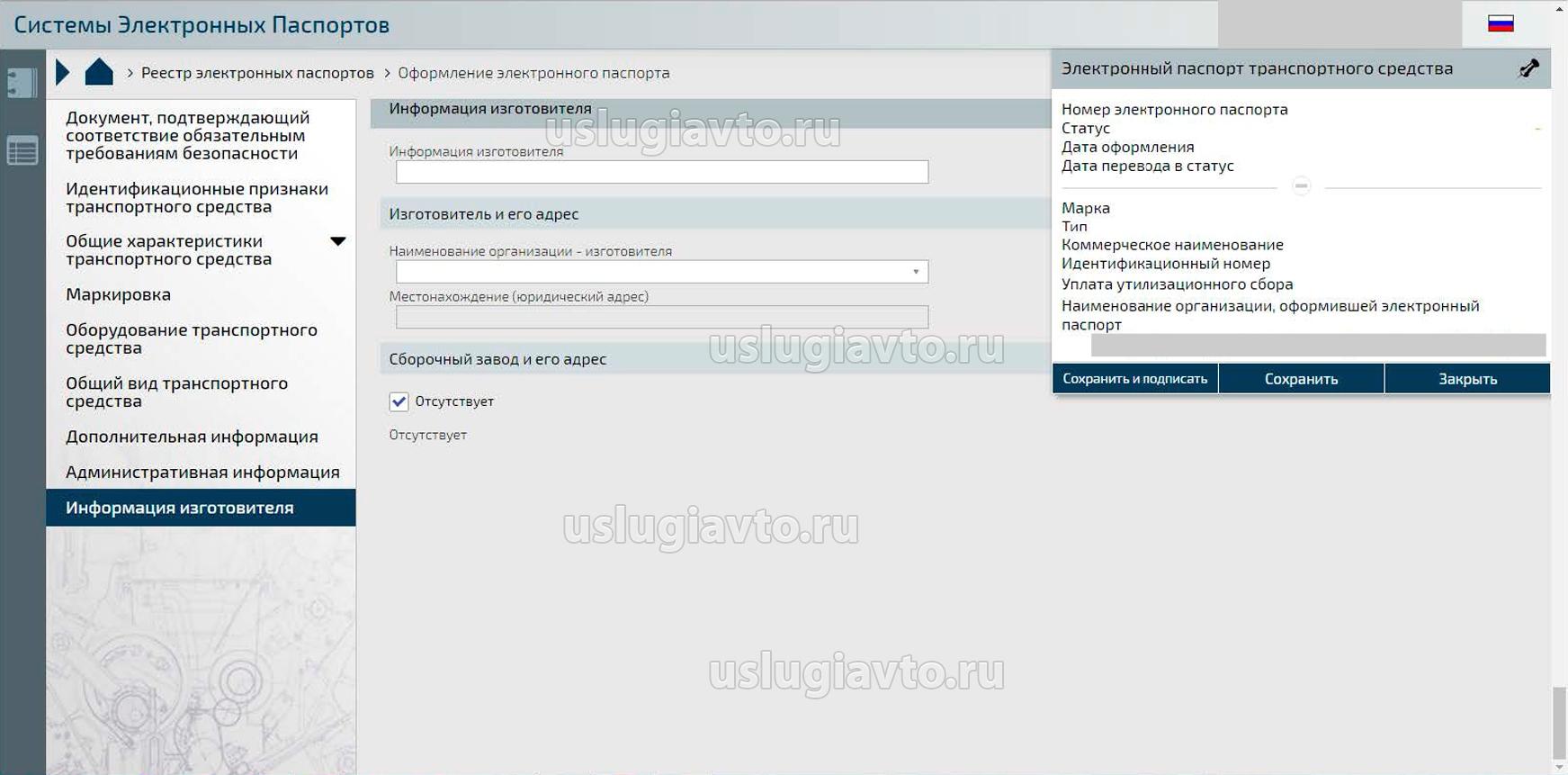Viewport: 1568px width, 775px height.
Task: Click the vertical scrollbar on the right
Action: click(x=1559, y=720)
